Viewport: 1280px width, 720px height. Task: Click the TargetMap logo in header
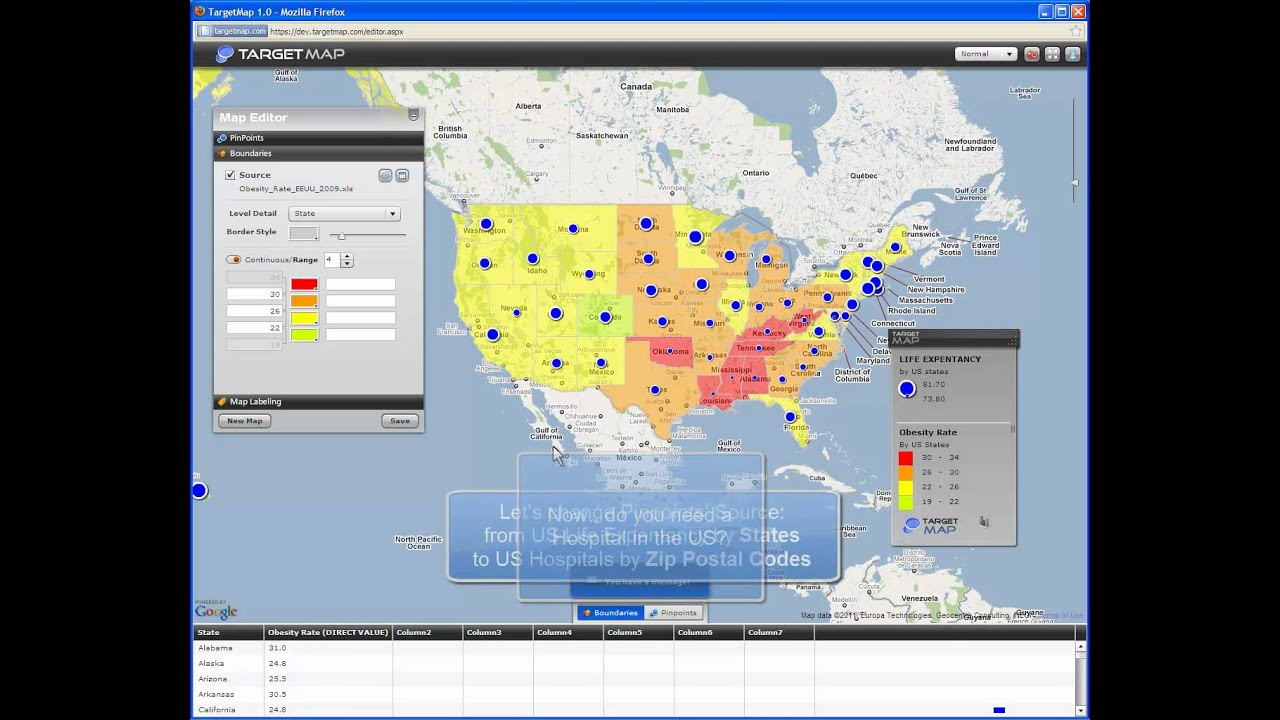pyautogui.click(x=281, y=54)
